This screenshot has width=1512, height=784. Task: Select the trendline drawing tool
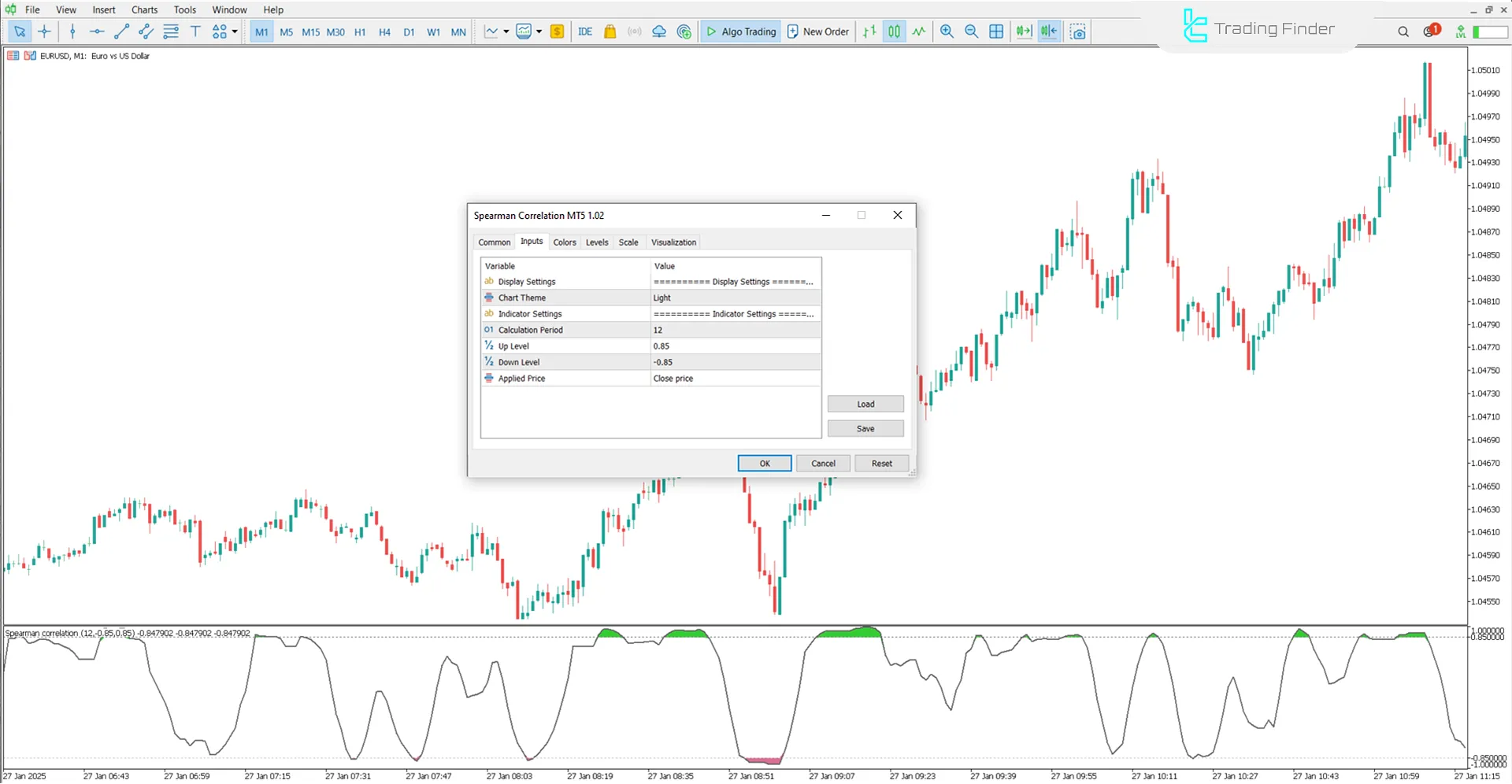(x=121, y=31)
